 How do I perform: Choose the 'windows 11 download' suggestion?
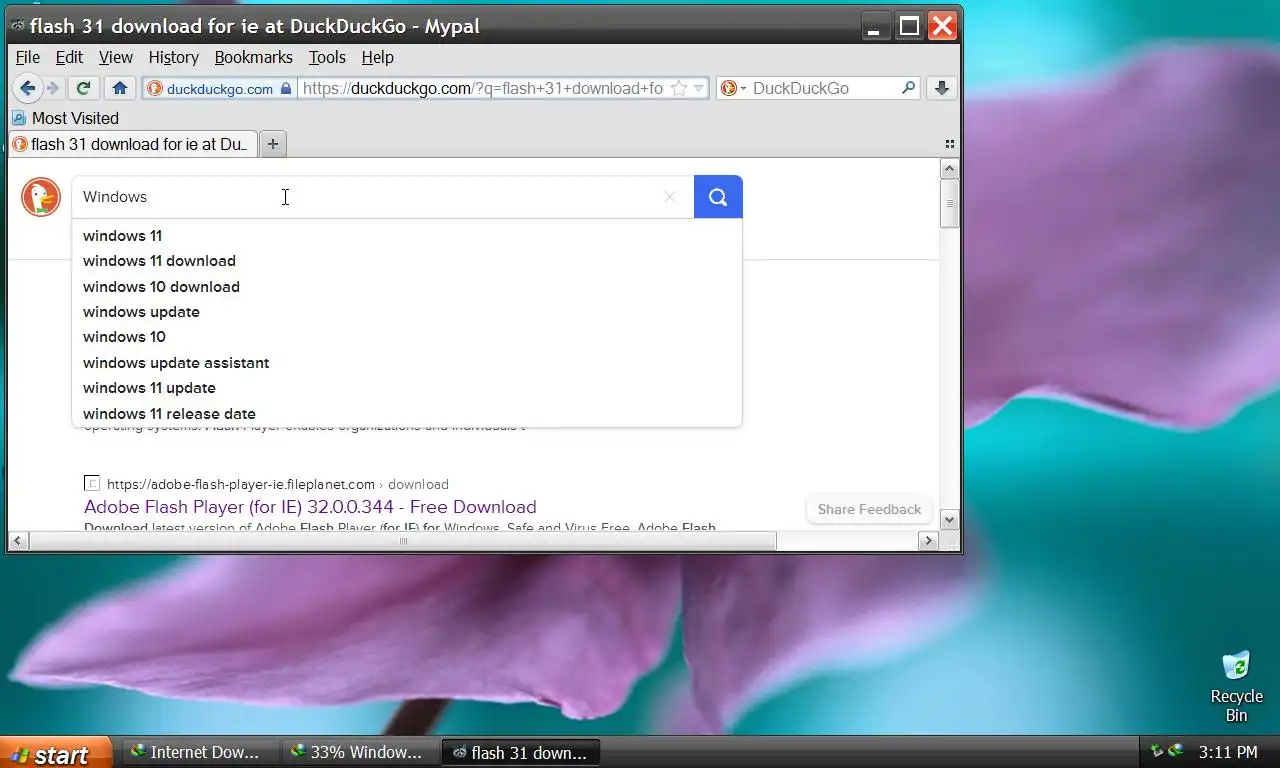tap(407, 261)
